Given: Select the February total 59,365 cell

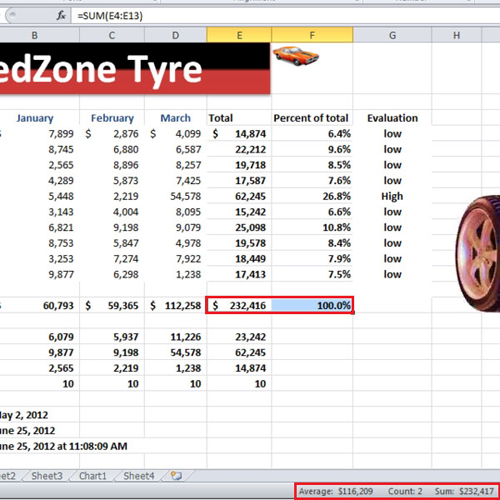Looking at the screenshot, I should (112, 305).
